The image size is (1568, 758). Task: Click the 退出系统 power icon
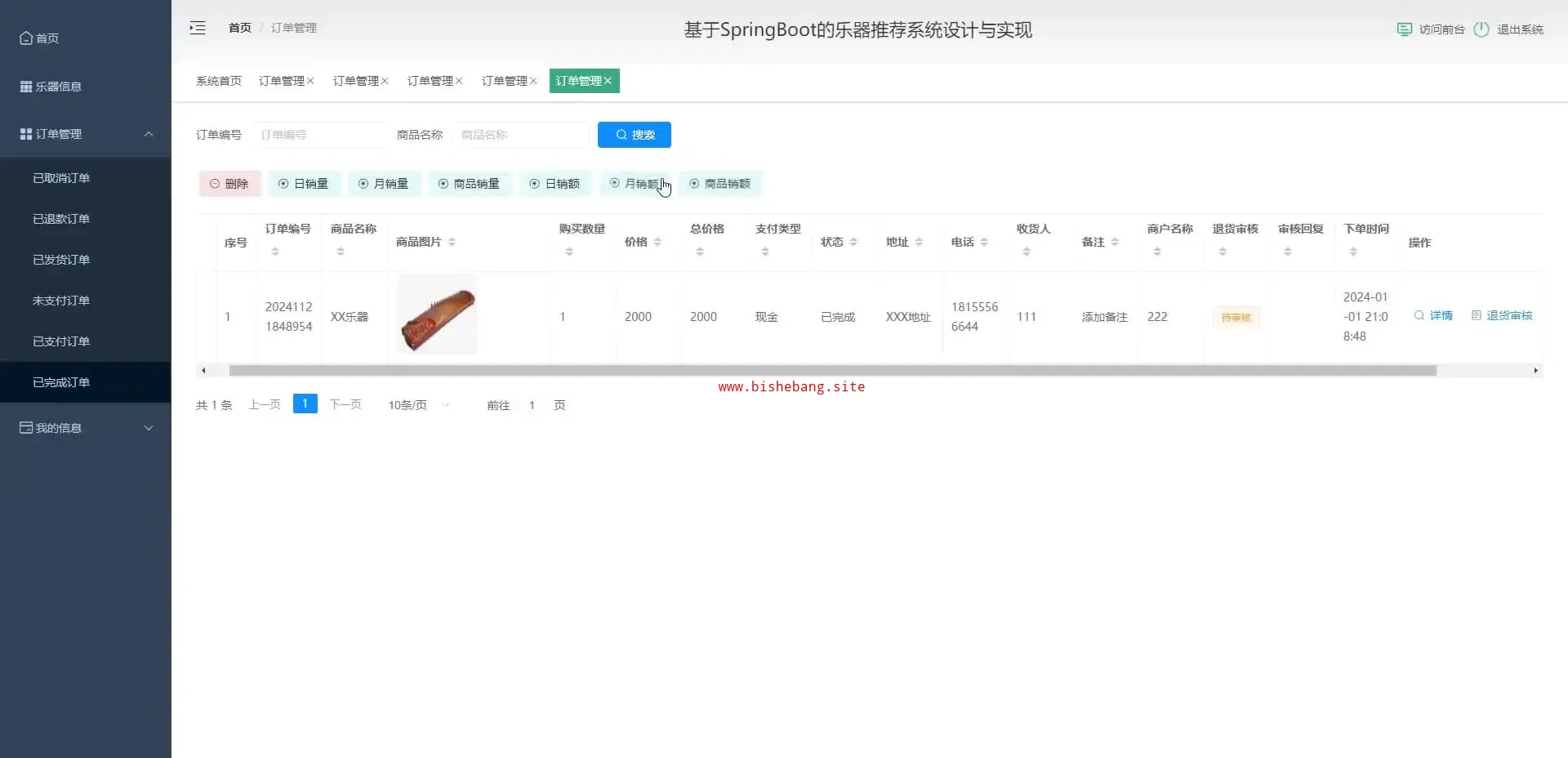tap(1481, 29)
